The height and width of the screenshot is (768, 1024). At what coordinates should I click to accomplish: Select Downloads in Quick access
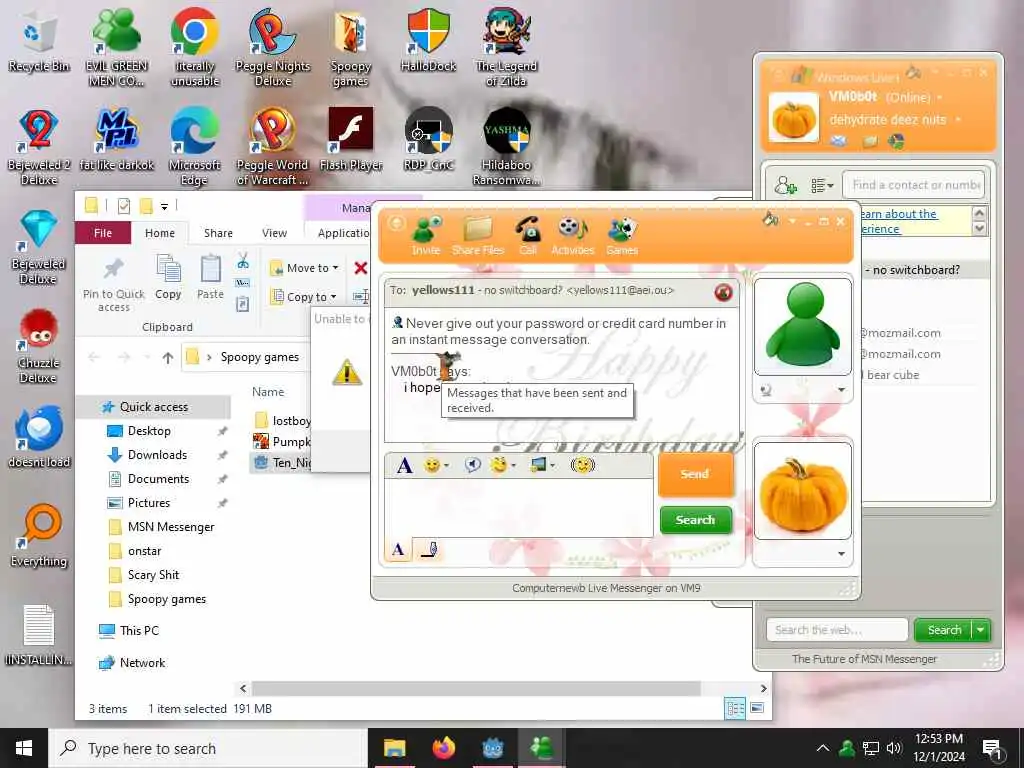(x=157, y=455)
